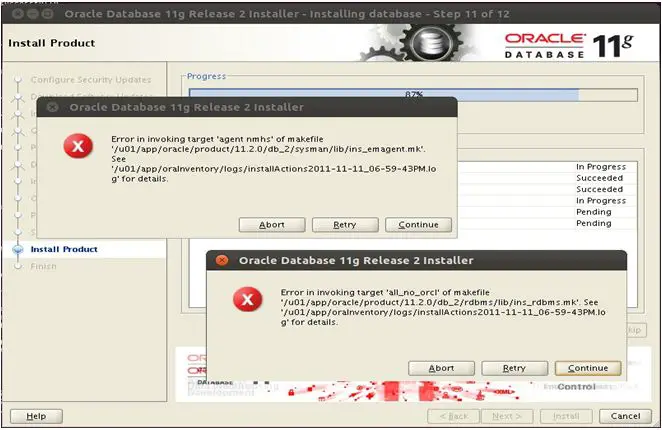This screenshot has height=430, width=662.
Task: Click the Finish step bullet icon
Action: coord(18,266)
